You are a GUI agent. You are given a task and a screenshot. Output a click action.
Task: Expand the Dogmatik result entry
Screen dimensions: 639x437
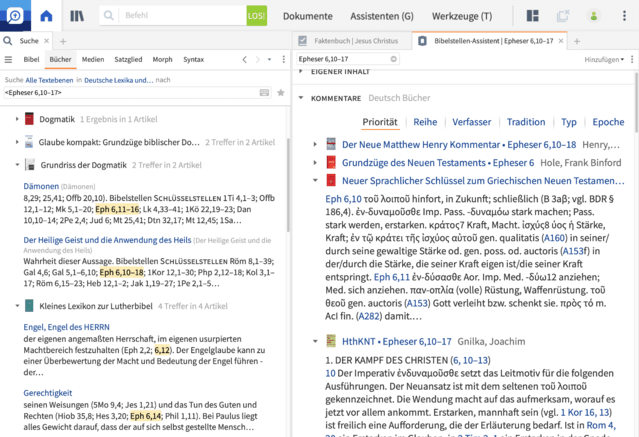tap(17, 119)
